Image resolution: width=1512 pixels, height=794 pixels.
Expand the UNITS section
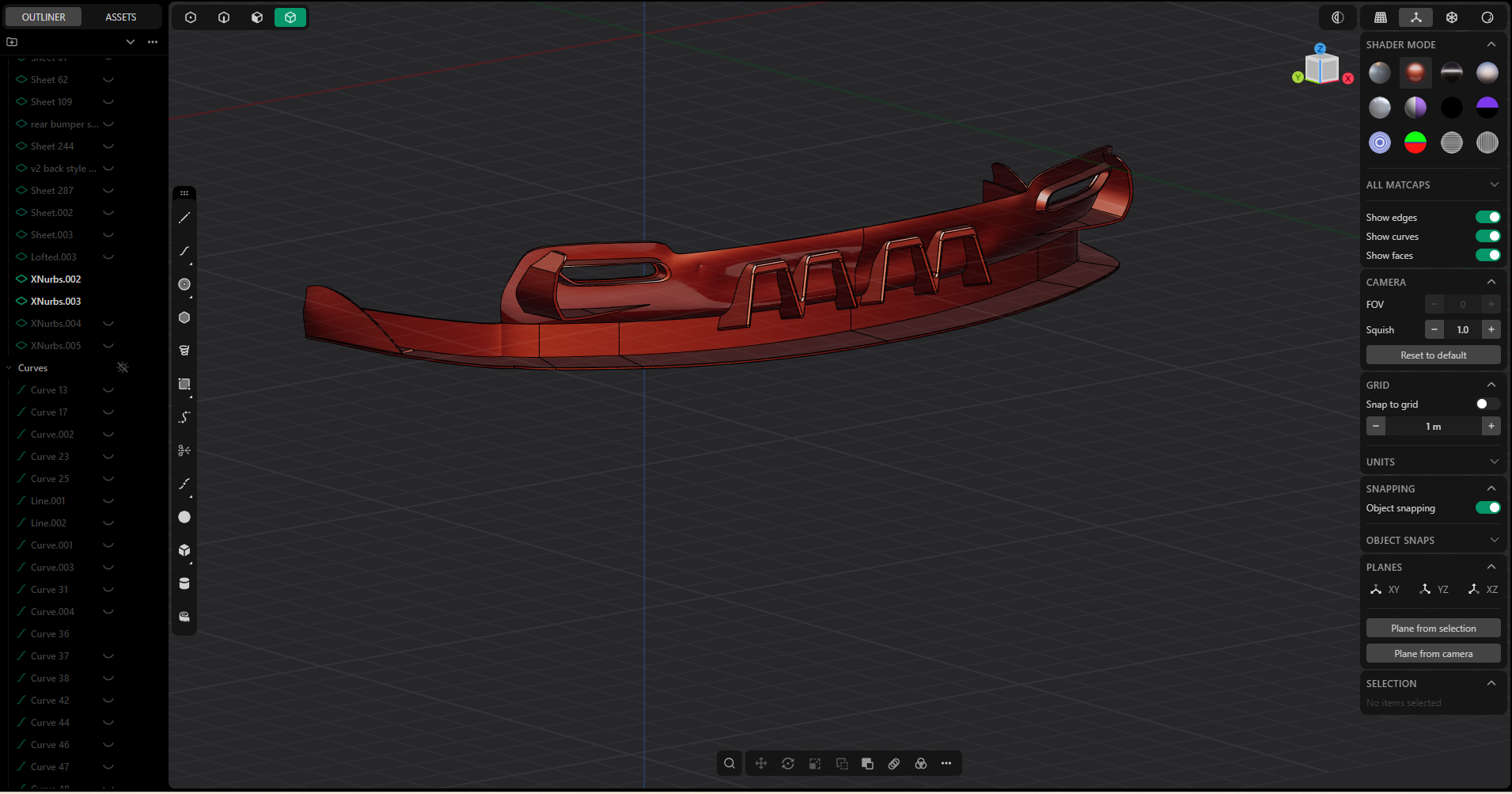pyautogui.click(x=1494, y=462)
